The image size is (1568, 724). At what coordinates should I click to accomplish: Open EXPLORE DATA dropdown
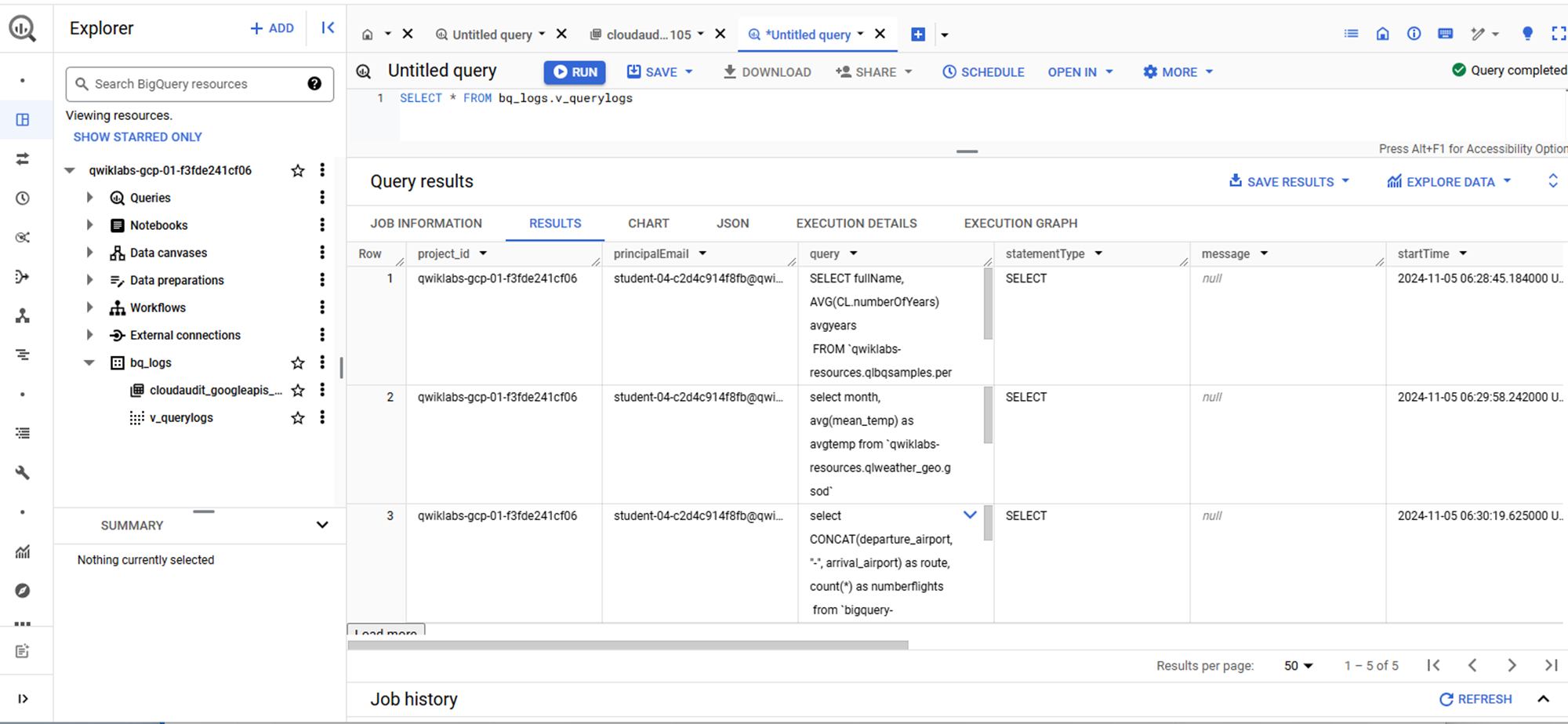1448,181
